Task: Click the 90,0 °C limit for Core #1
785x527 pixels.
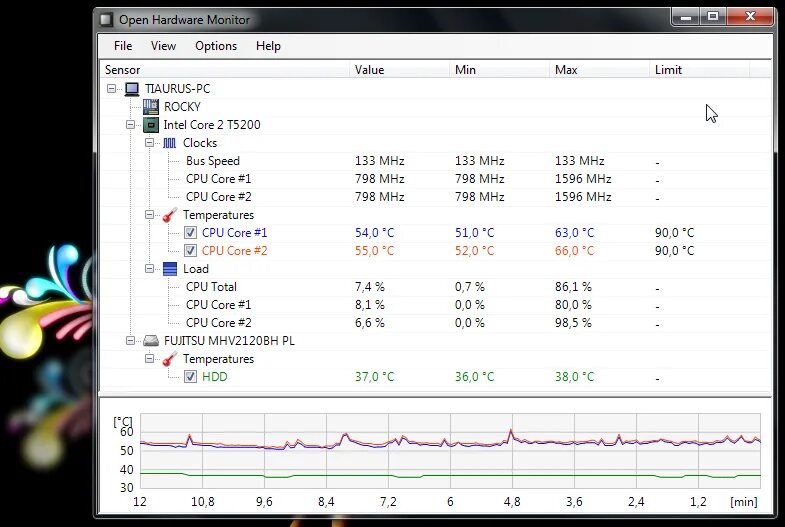Action: (x=674, y=233)
